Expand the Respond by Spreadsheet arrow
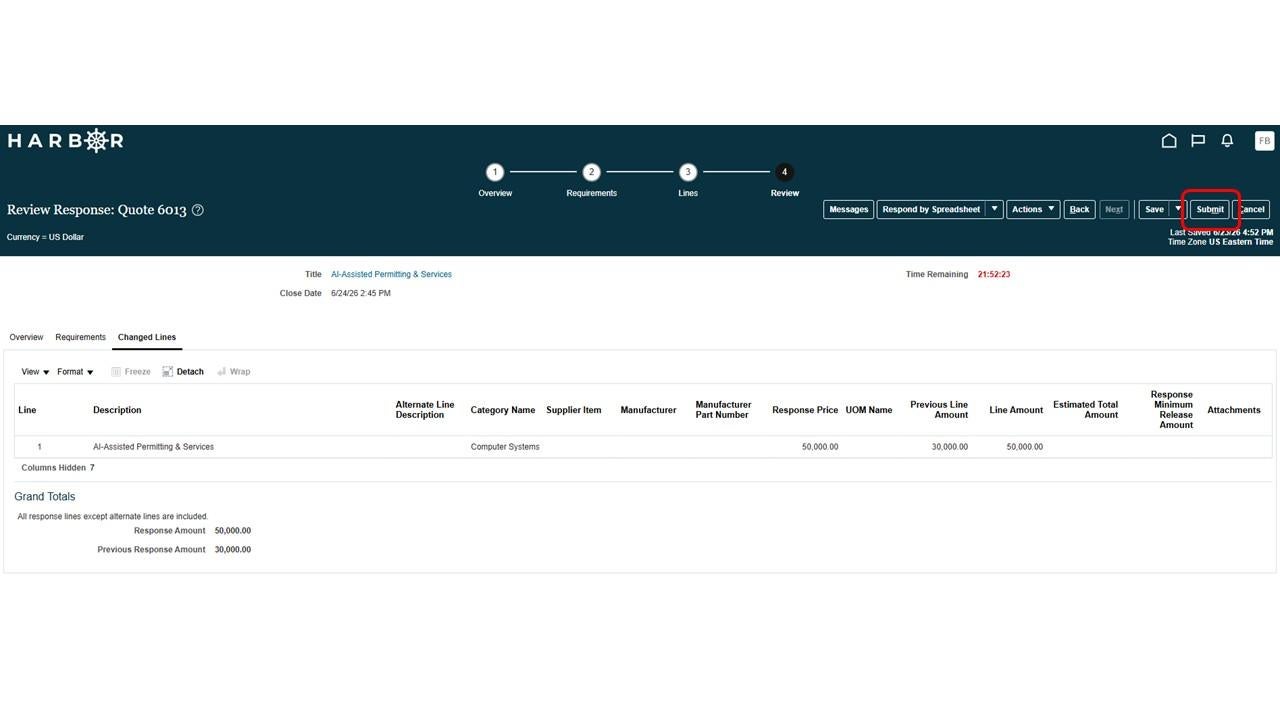 (x=994, y=209)
